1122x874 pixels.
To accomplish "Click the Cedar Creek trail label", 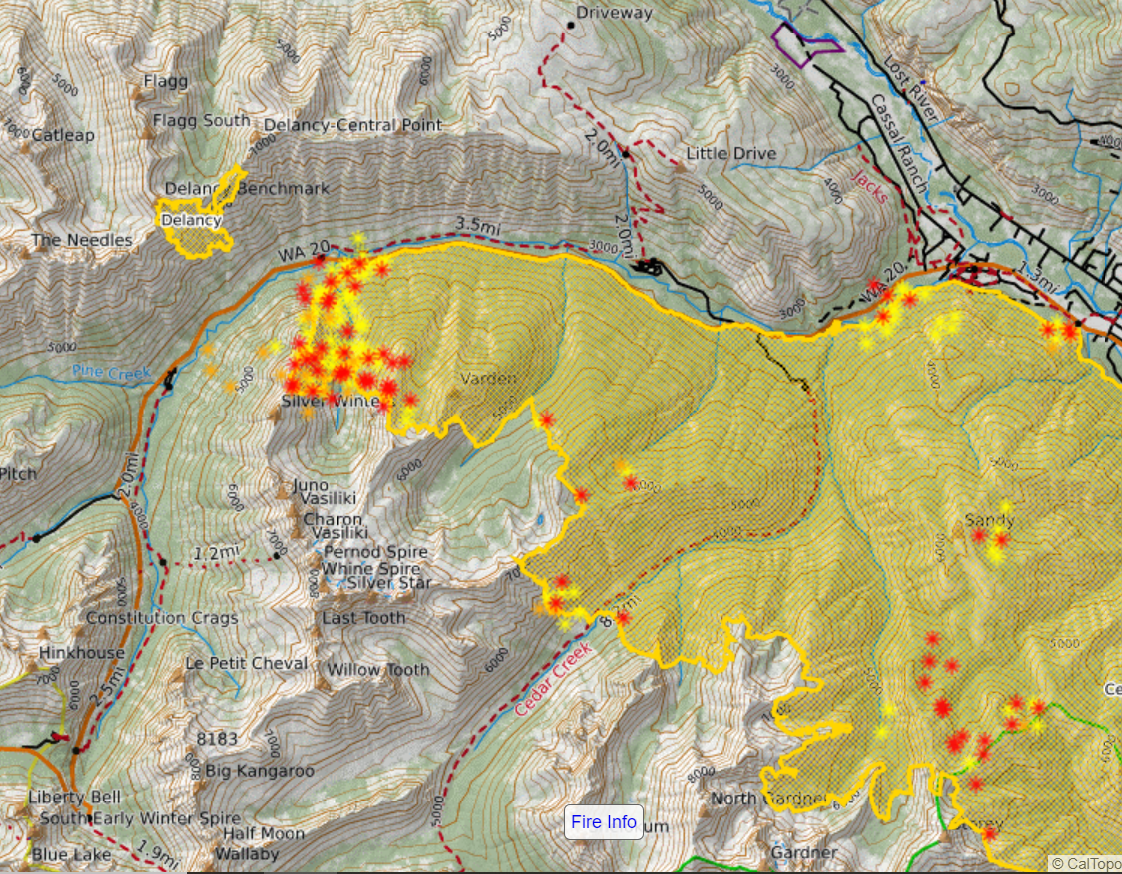I will (555, 677).
